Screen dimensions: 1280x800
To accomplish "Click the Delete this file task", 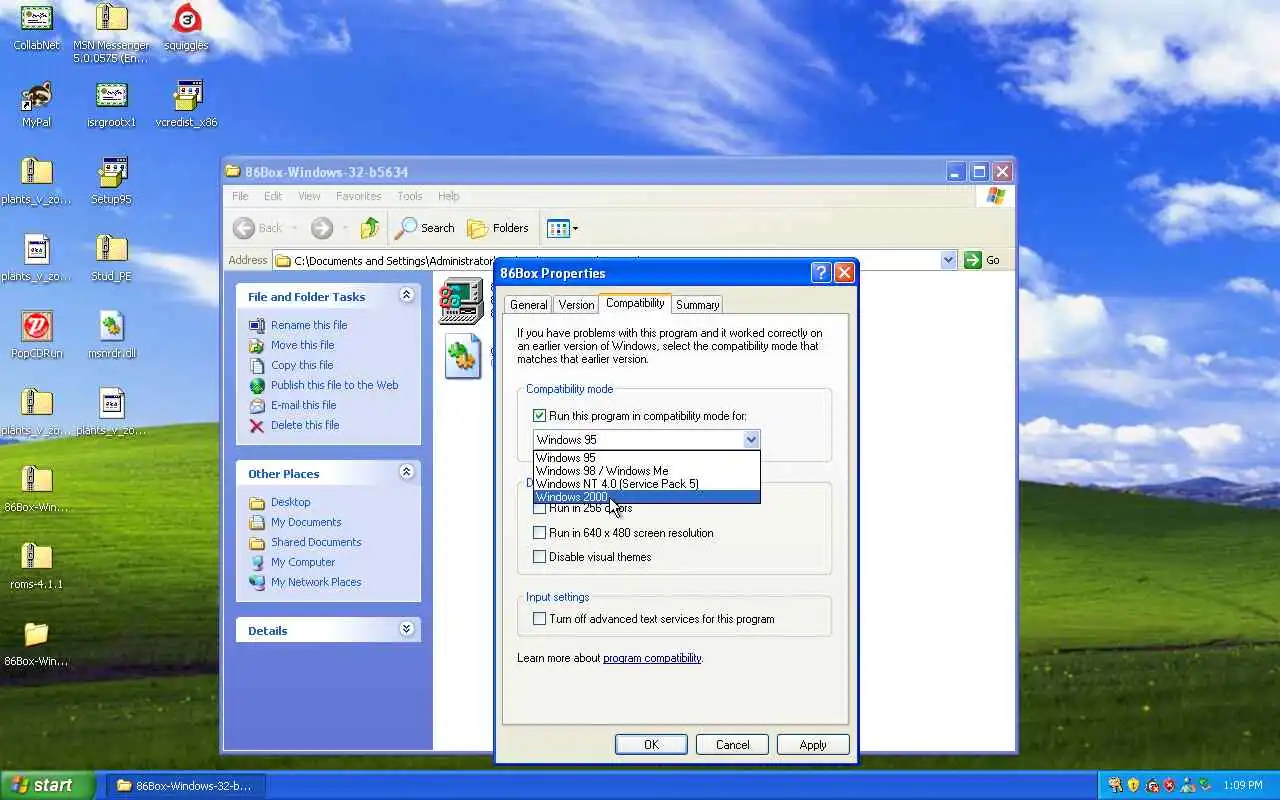I will coord(305,425).
